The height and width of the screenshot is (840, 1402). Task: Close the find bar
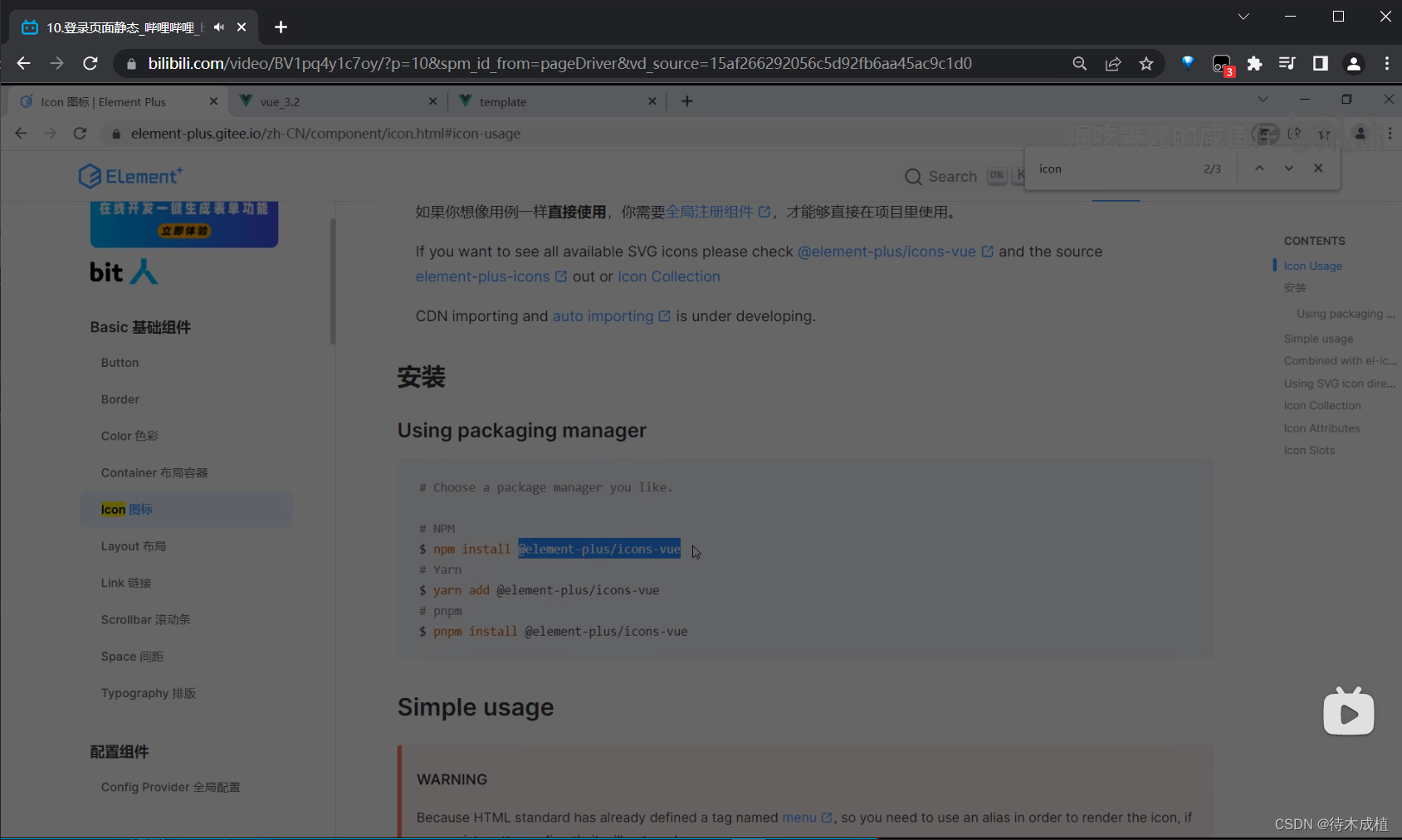[x=1318, y=168]
